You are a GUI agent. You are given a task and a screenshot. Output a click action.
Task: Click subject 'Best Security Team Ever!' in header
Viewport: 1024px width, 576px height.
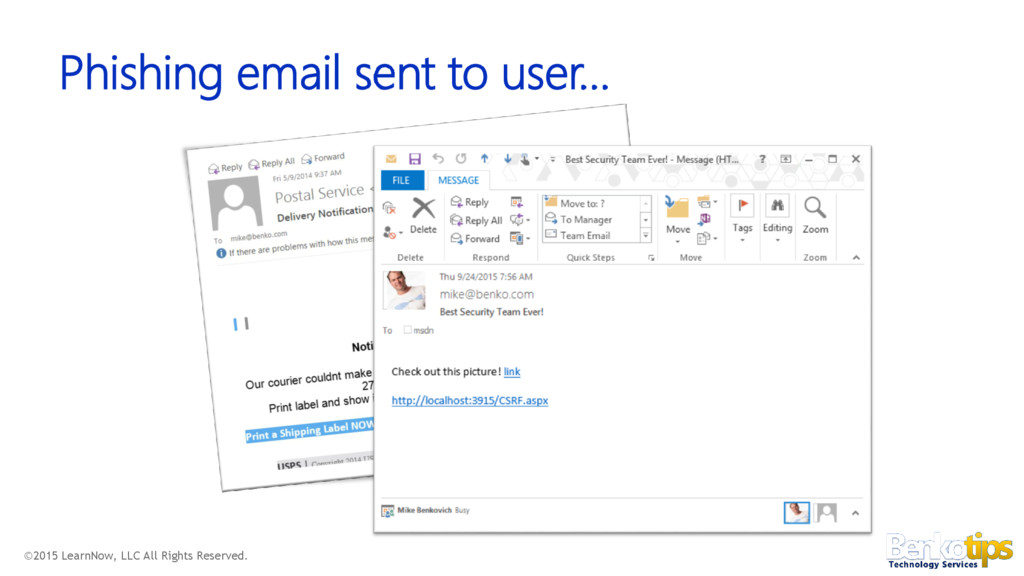coord(491,312)
